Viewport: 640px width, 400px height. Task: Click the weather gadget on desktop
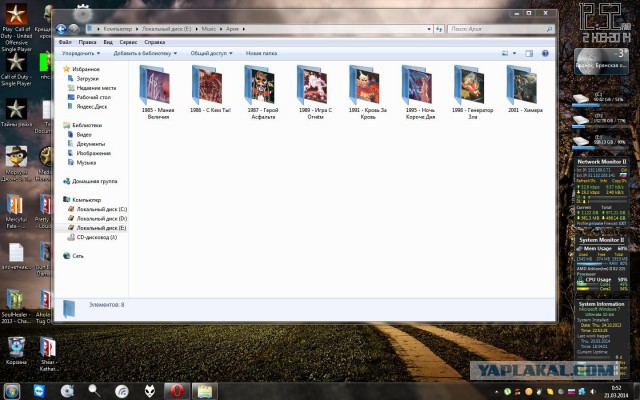601,62
